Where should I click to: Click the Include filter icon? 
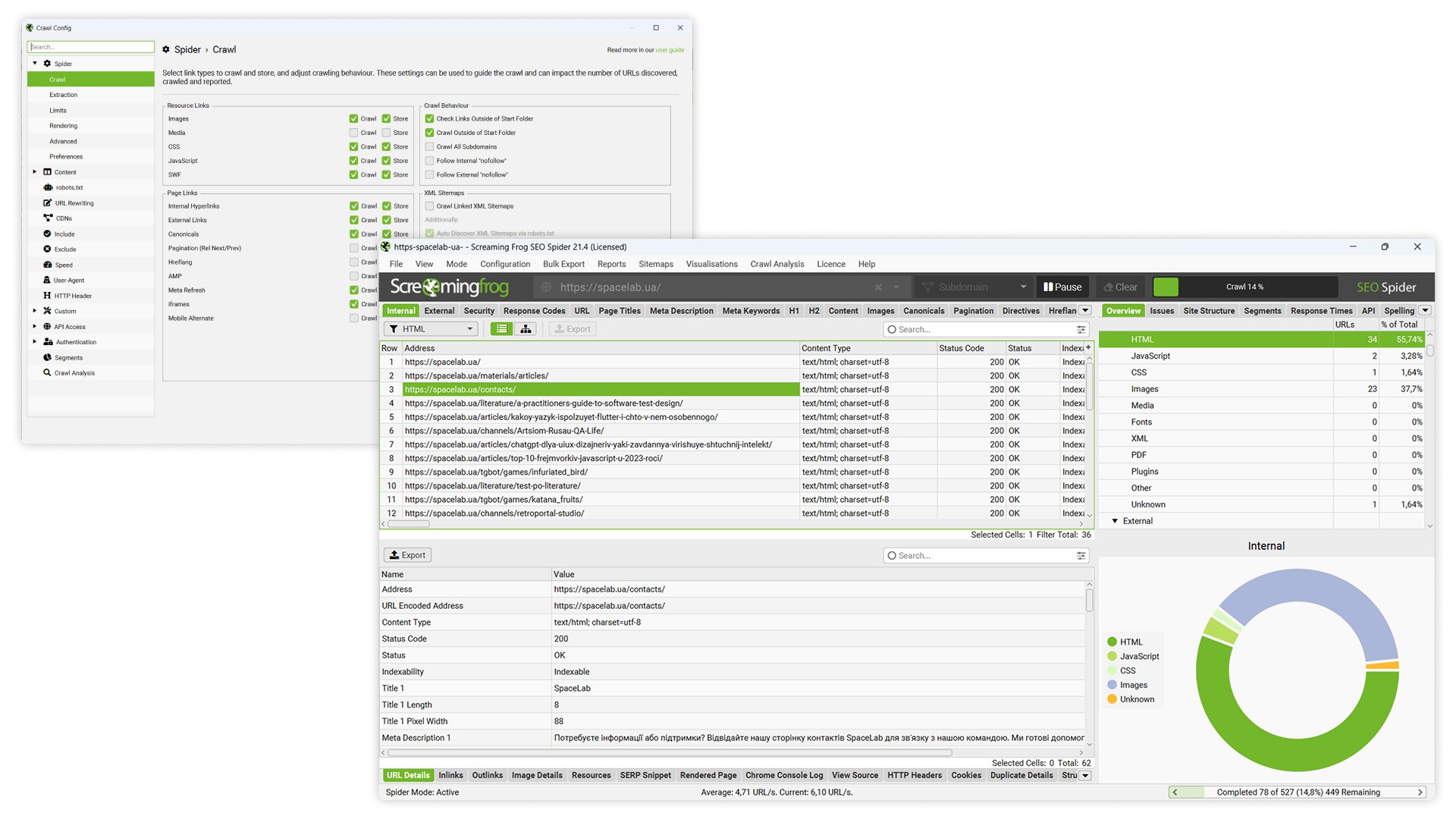(48, 234)
